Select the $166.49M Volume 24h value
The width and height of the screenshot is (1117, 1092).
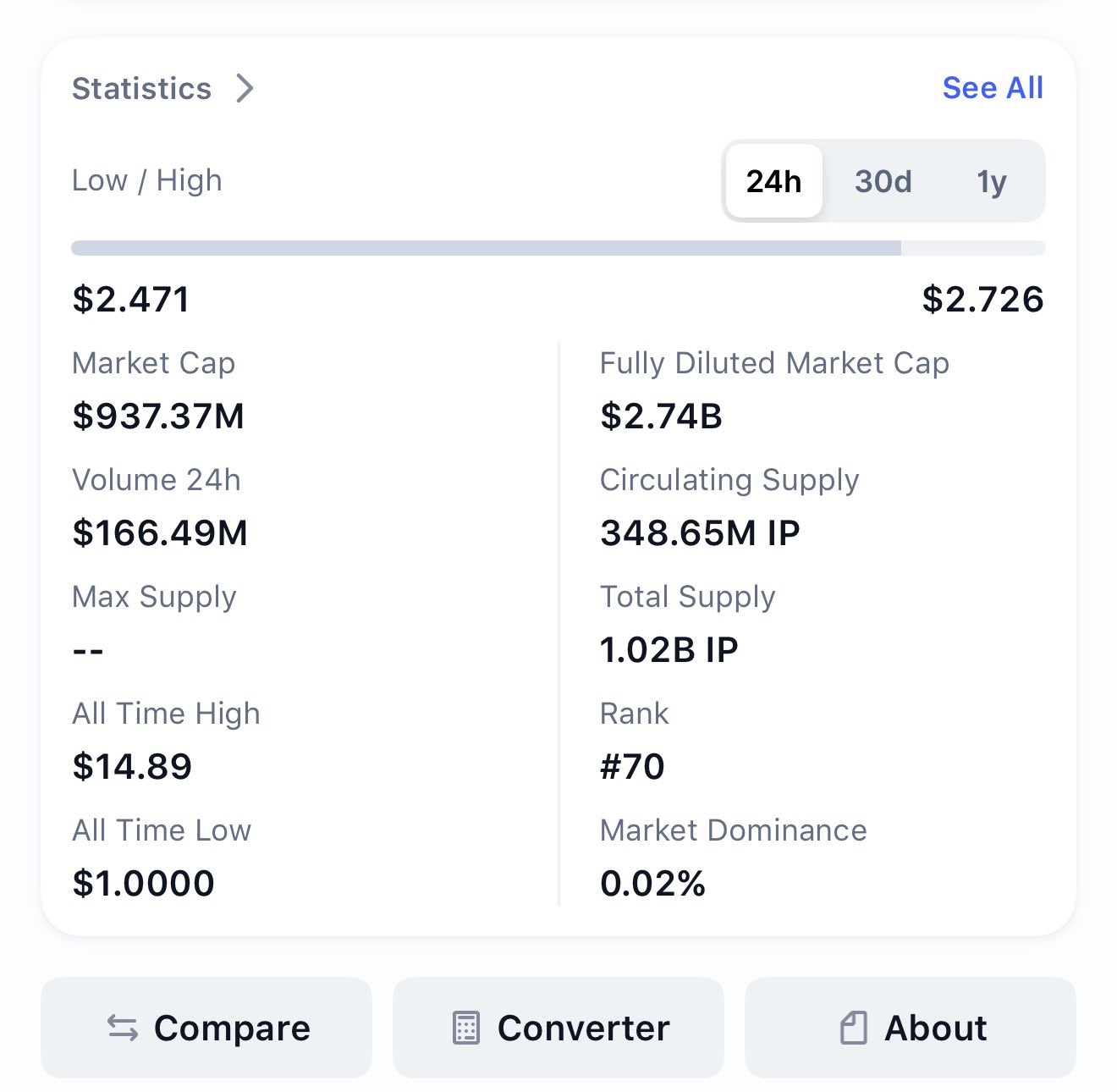point(160,533)
